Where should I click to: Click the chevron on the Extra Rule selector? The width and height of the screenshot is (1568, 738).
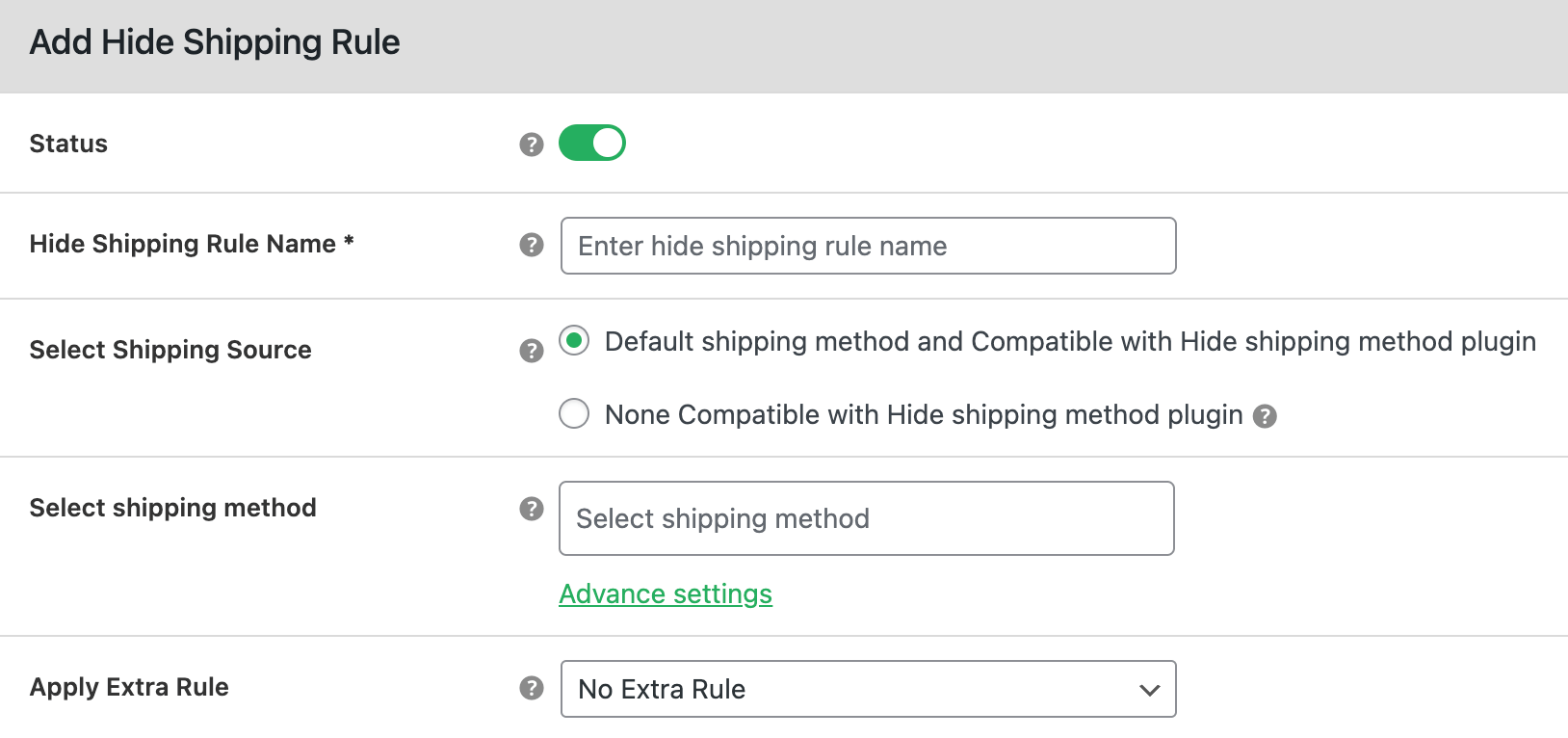click(x=1146, y=689)
